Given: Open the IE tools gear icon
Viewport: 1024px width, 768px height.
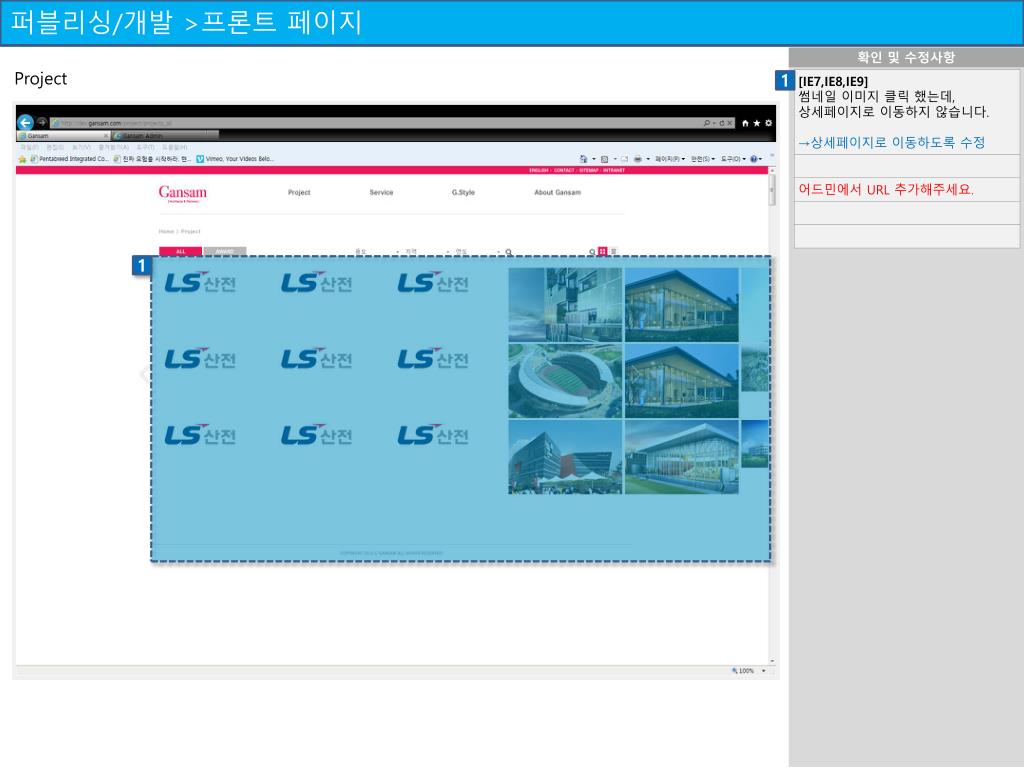Looking at the screenshot, I should [769, 123].
